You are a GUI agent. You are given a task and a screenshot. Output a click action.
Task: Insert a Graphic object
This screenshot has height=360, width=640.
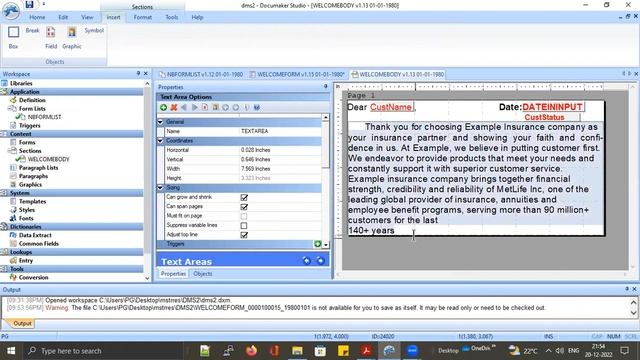click(x=72, y=38)
